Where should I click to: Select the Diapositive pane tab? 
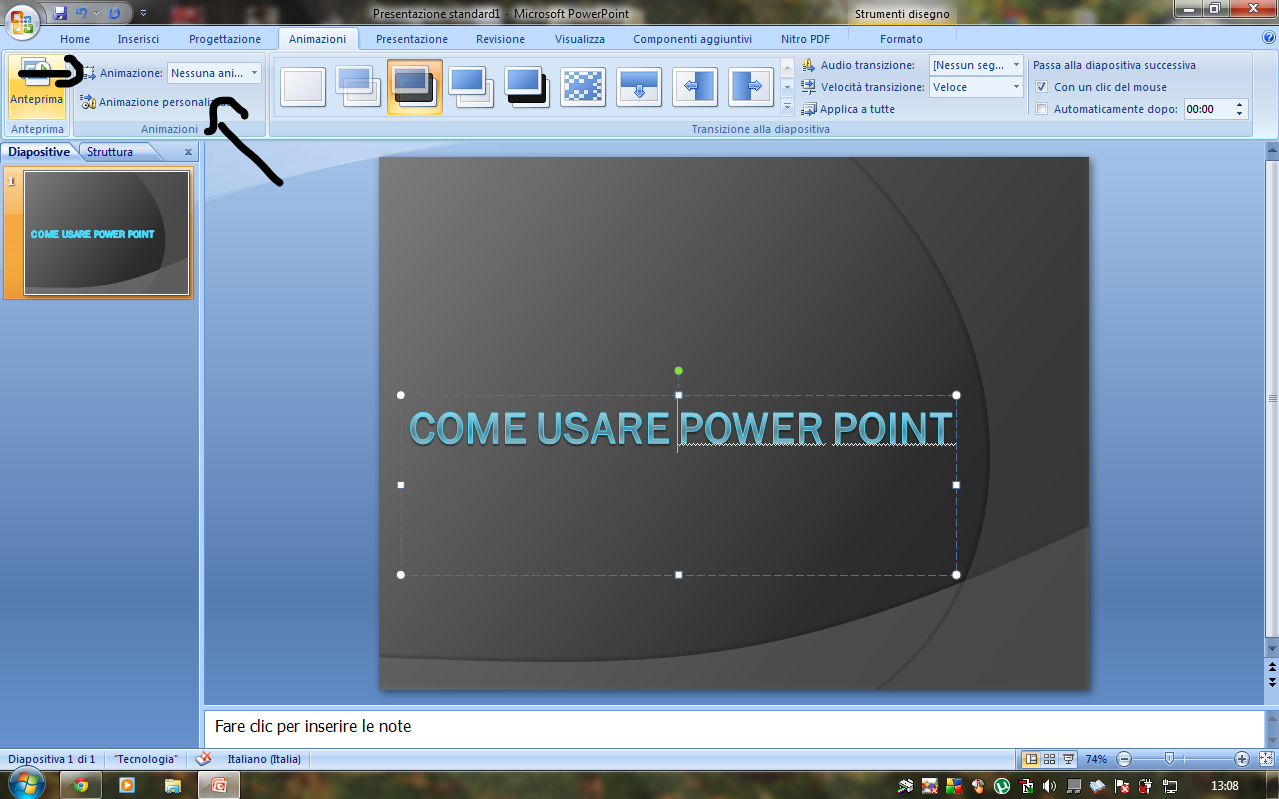tap(39, 152)
